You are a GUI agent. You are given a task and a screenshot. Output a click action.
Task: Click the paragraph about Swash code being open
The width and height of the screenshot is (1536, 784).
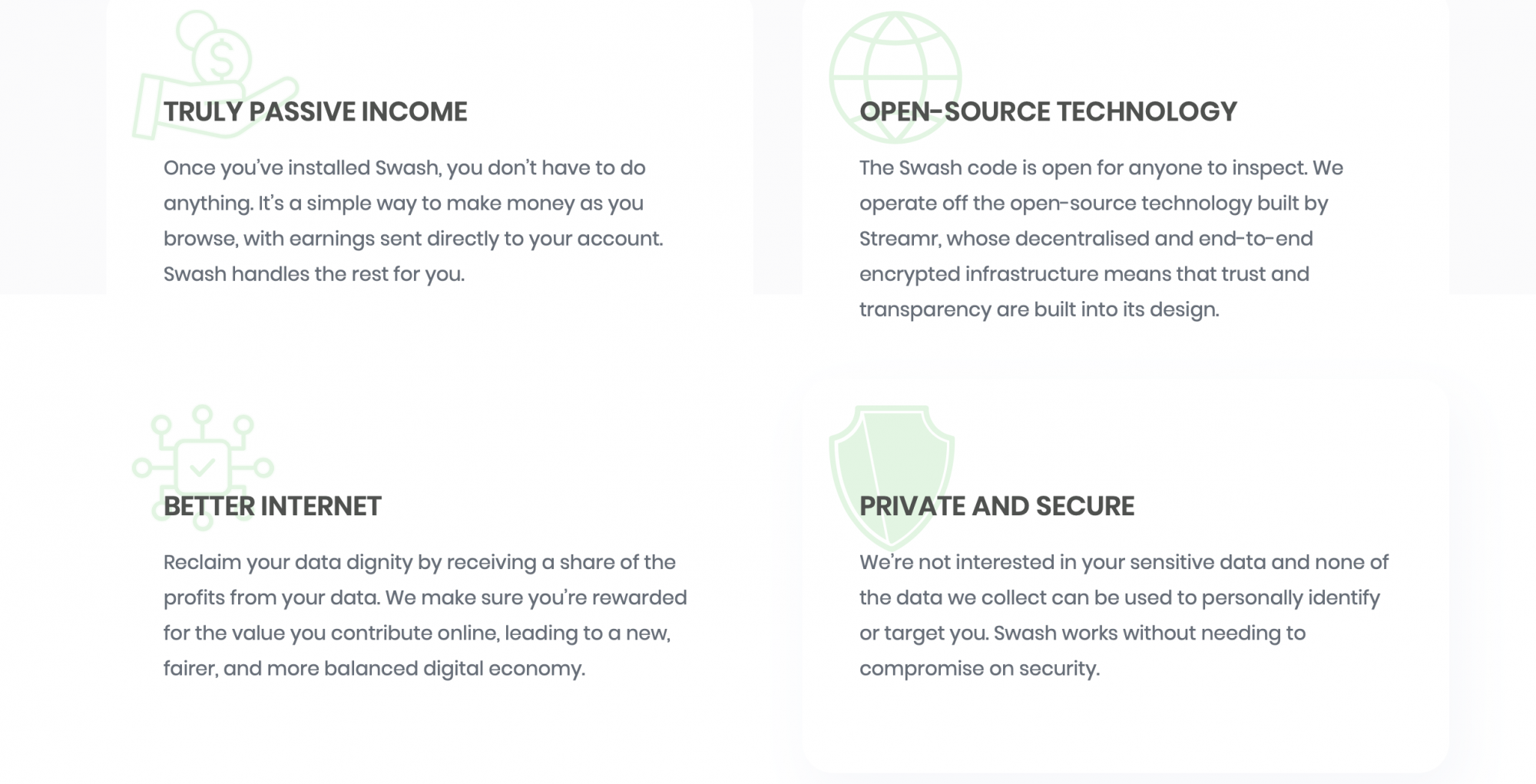pos(1101,238)
